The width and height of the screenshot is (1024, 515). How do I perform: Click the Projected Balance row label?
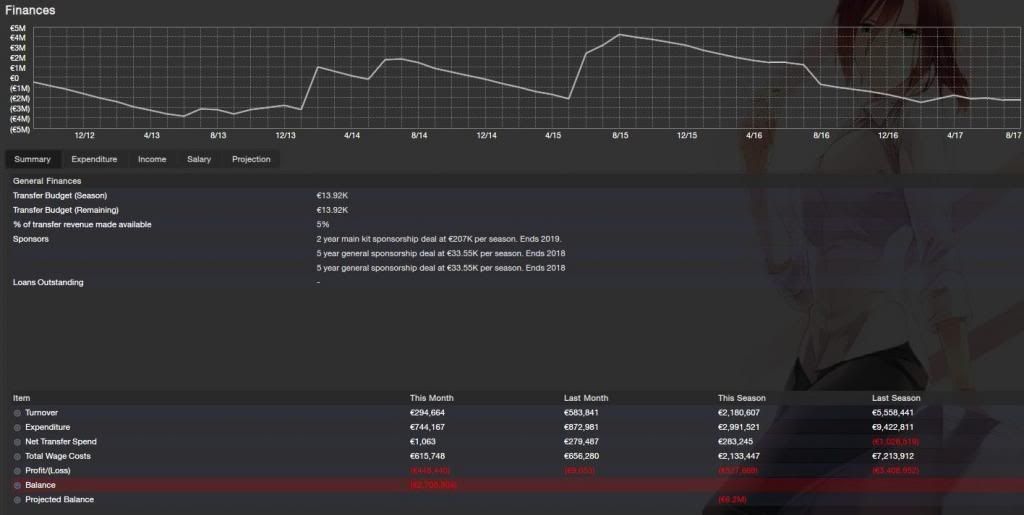click(x=59, y=499)
